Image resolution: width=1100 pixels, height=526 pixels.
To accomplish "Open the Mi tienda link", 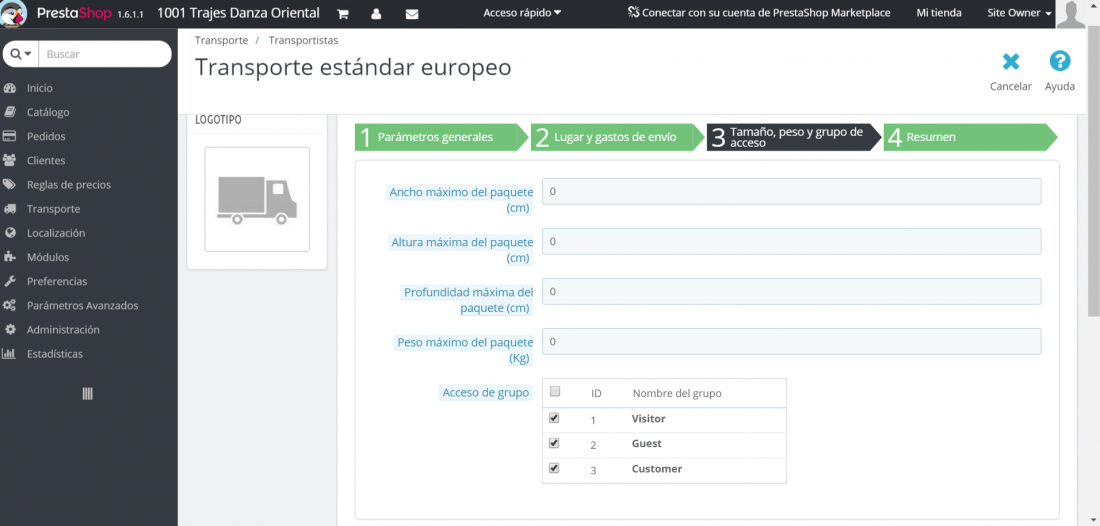I will coord(939,13).
